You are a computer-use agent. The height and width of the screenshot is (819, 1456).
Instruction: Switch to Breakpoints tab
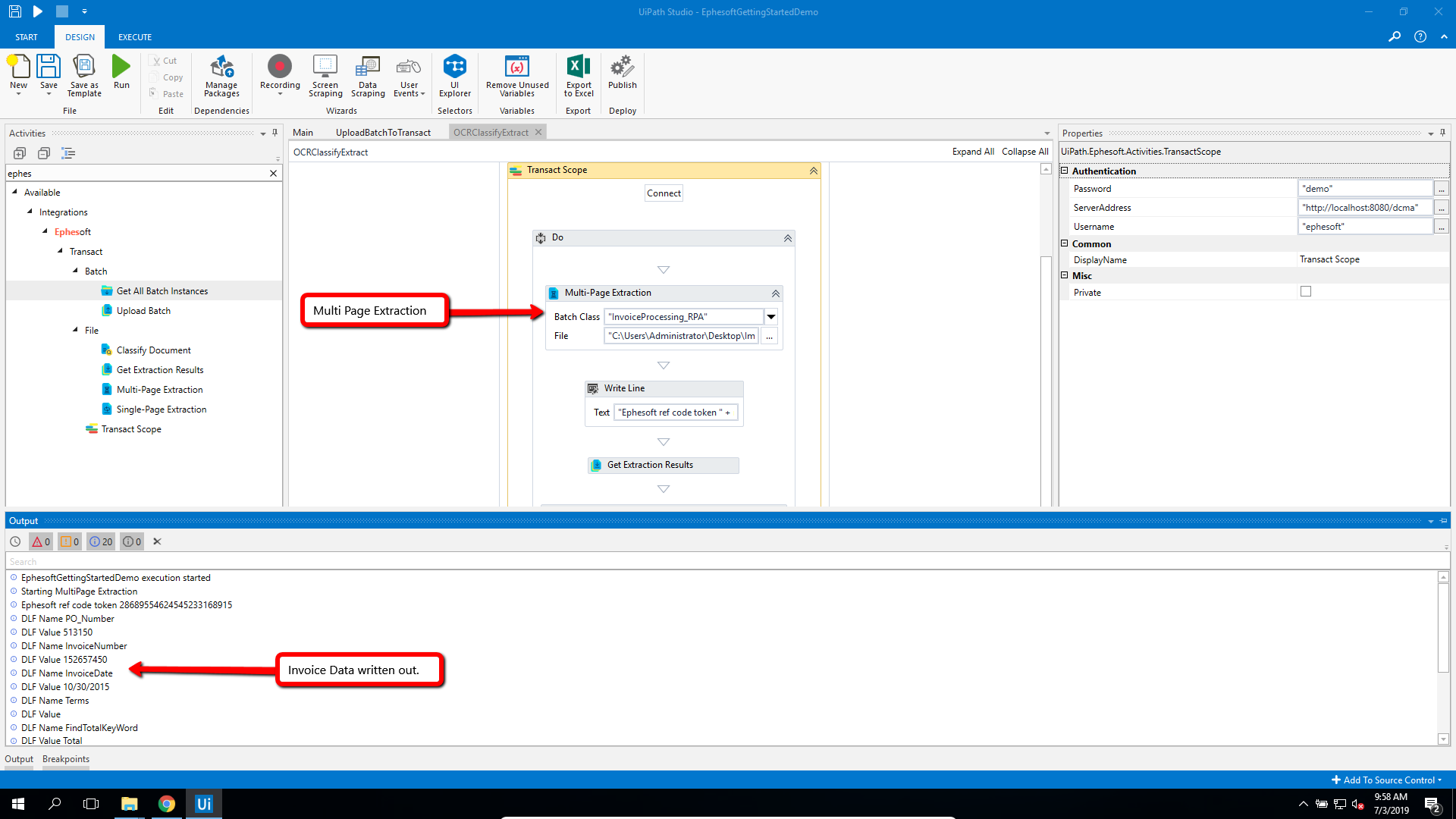(x=66, y=759)
